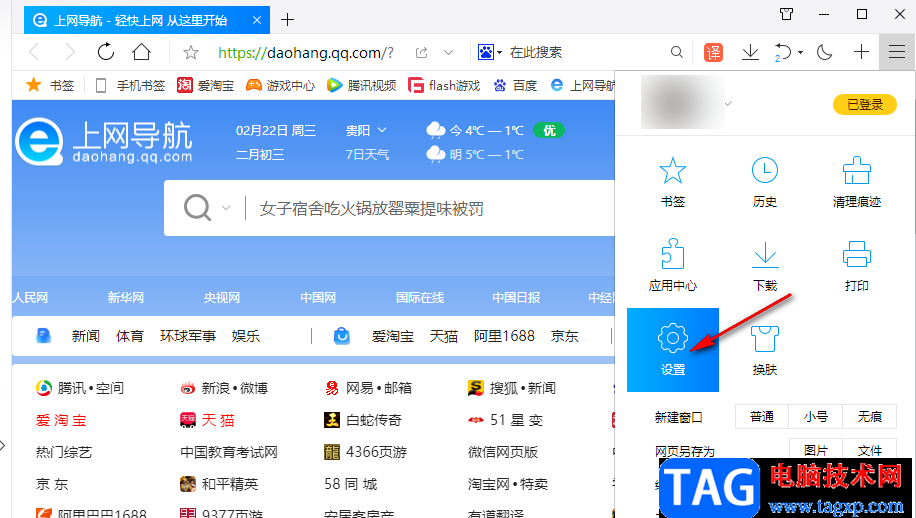Open new 普通 (normal) window
This screenshot has height=518, width=916.
[x=762, y=416]
